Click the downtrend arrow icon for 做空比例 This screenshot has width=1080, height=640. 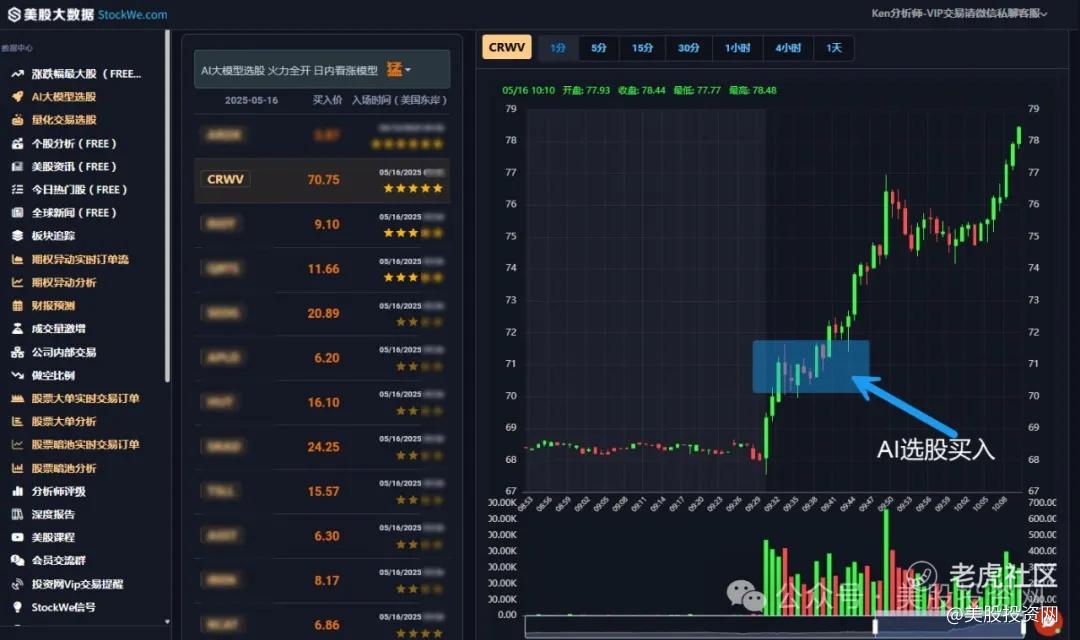17,375
